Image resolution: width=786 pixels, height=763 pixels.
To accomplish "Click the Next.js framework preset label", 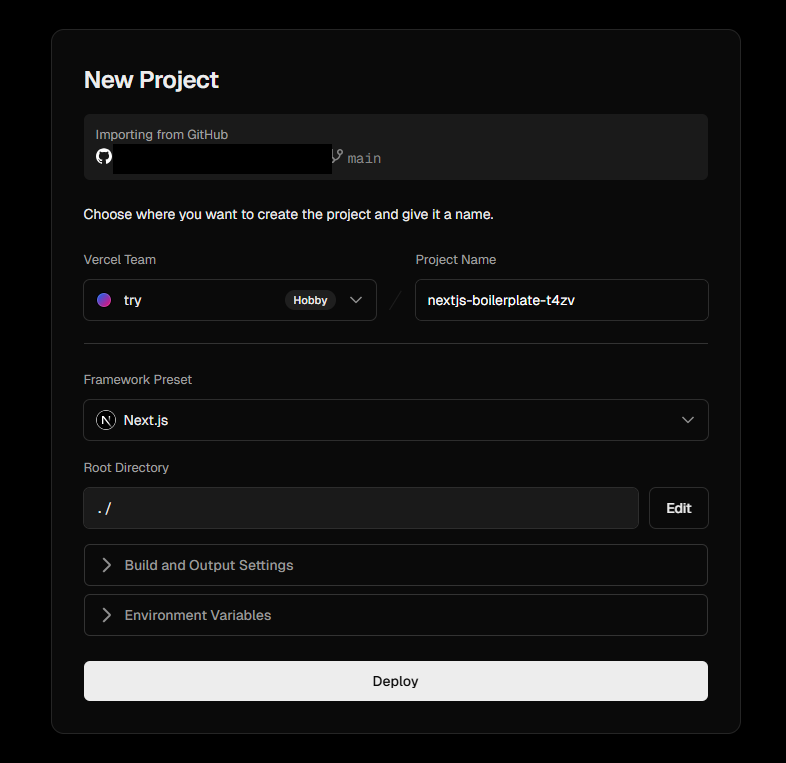I will (146, 420).
